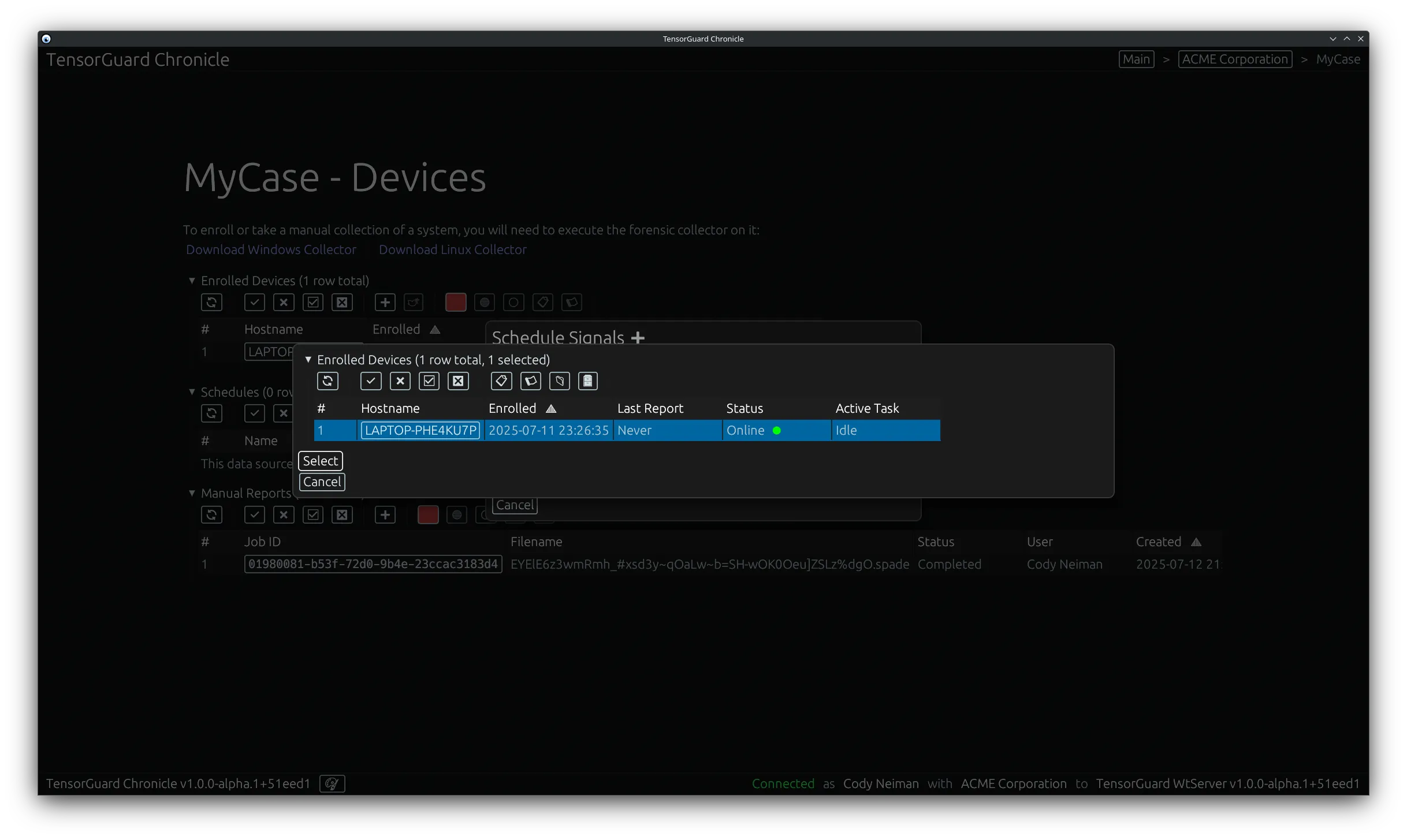Open the Main breadcrumb item
Image resolution: width=1407 pixels, height=840 pixels.
(1136, 59)
